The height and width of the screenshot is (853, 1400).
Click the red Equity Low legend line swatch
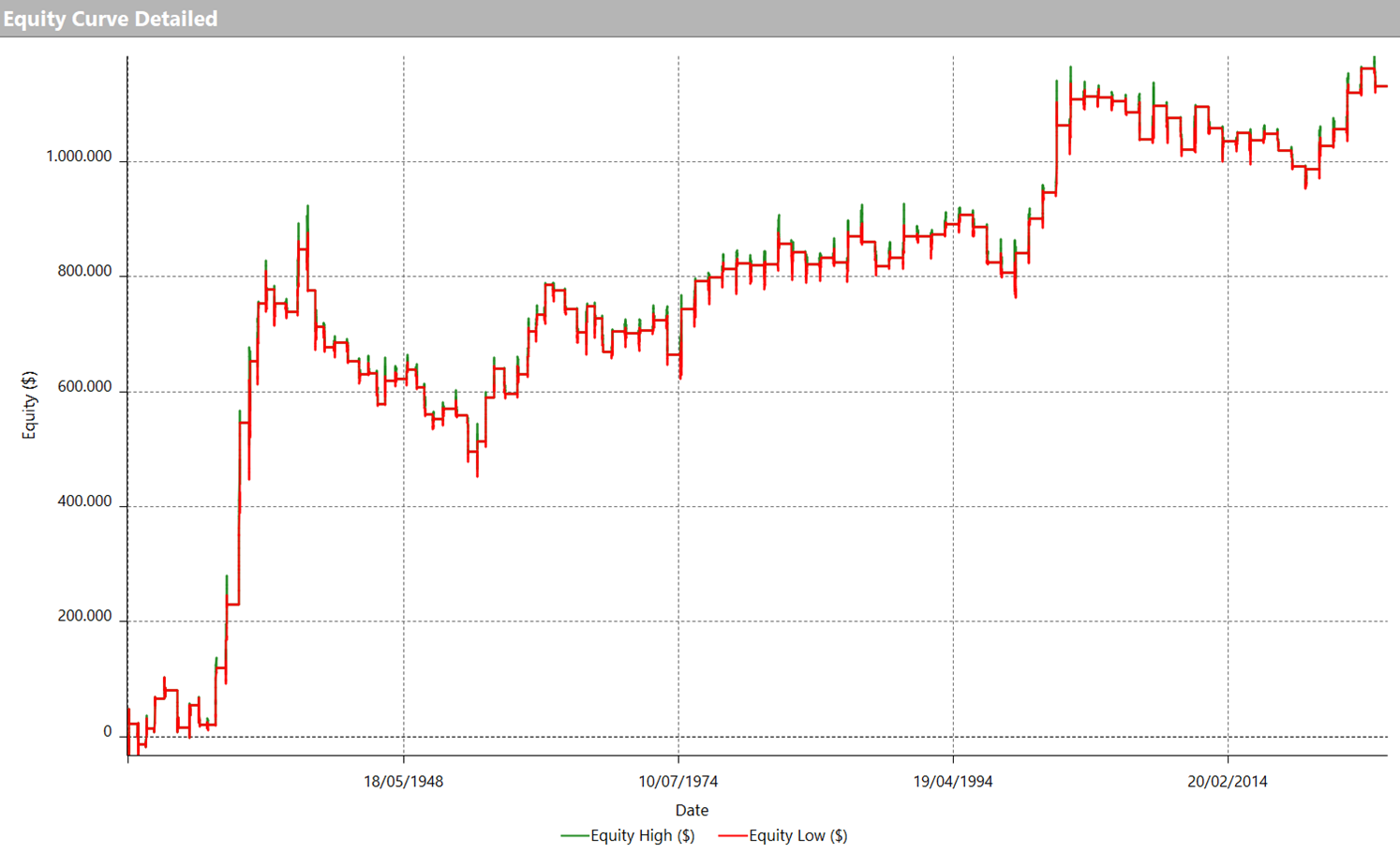click(732, 835)
